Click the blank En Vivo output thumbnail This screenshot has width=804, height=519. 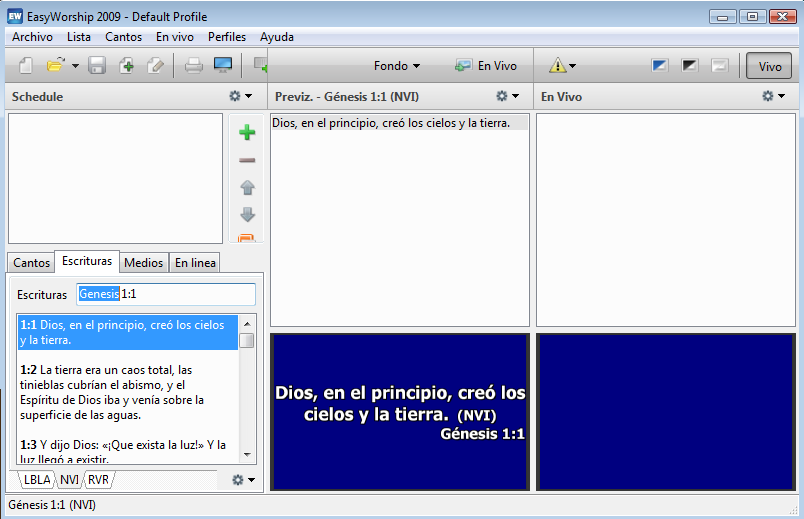click(x=666, y=412)
